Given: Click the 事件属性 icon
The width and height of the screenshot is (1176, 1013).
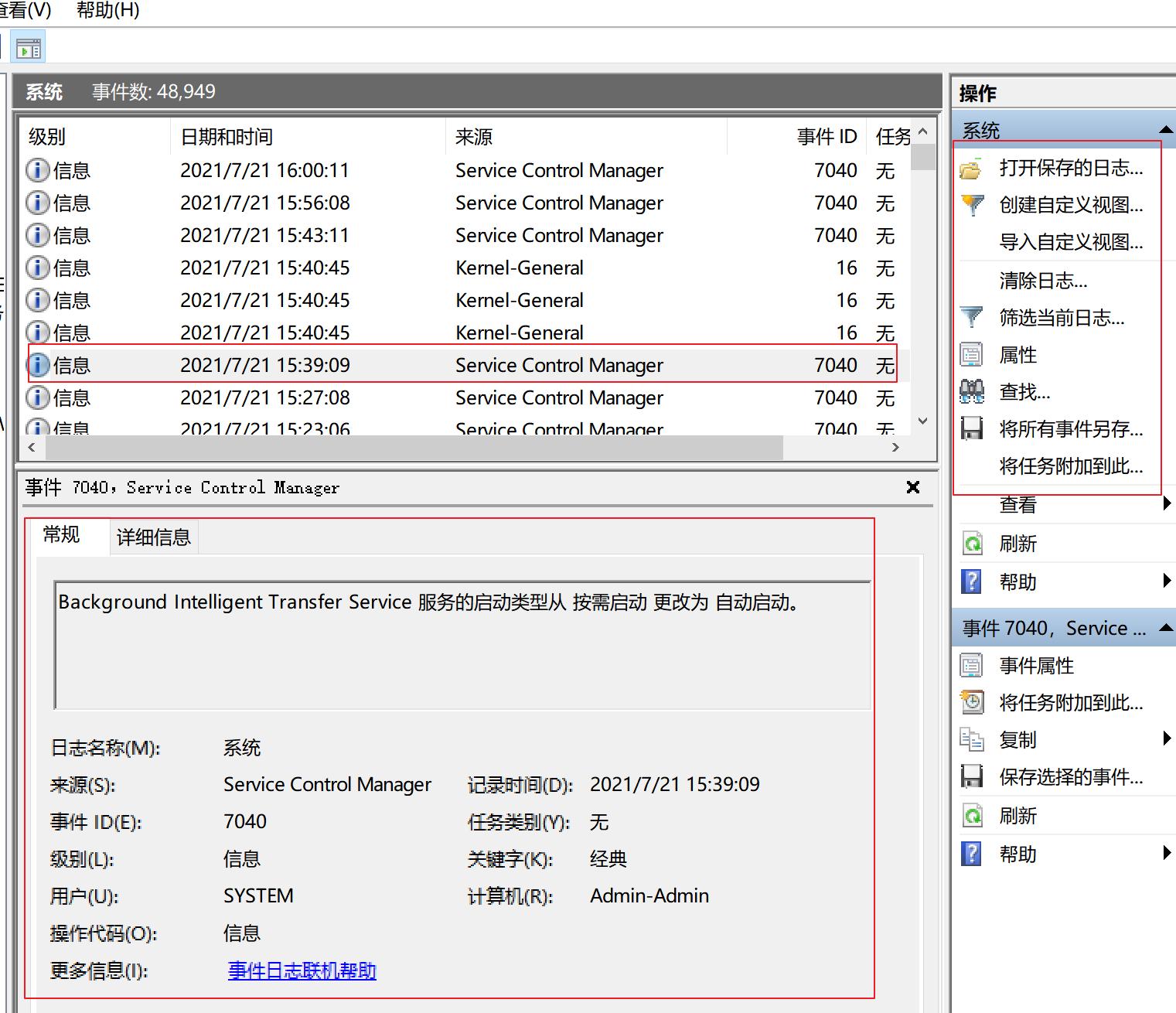Looking at the screenshot, I should pyautogui.click(x=972, y=665).
